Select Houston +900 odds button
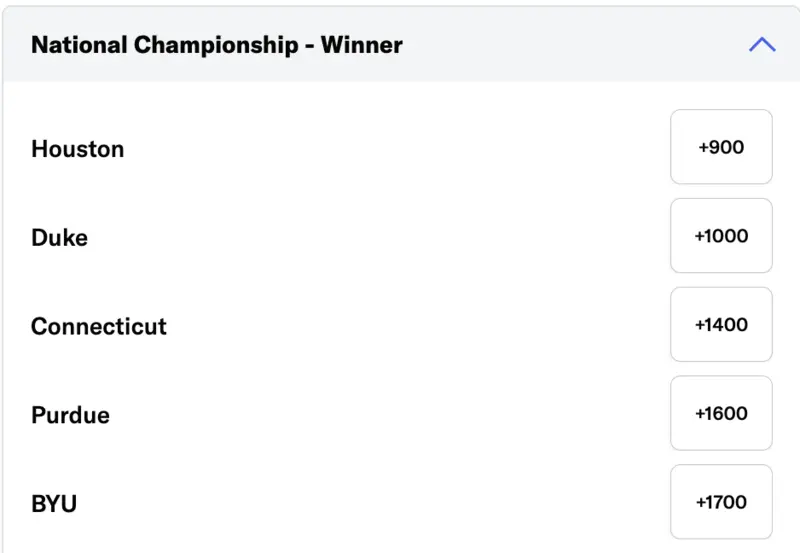This screenshot has width=800, height=553. tap(721, 147)
